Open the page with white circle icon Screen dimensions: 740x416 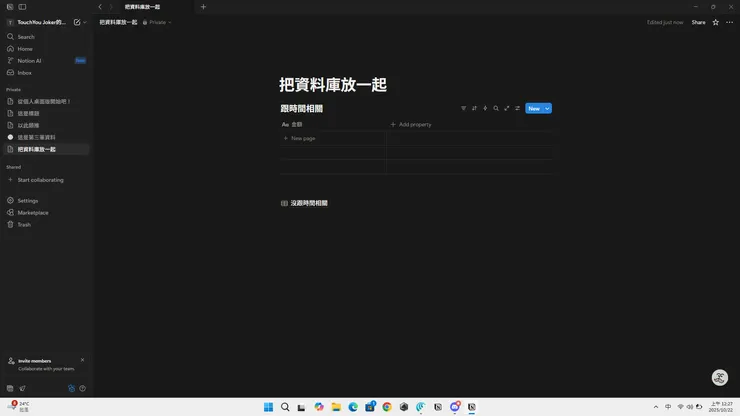pyautogui.click(x=46, y=137)
